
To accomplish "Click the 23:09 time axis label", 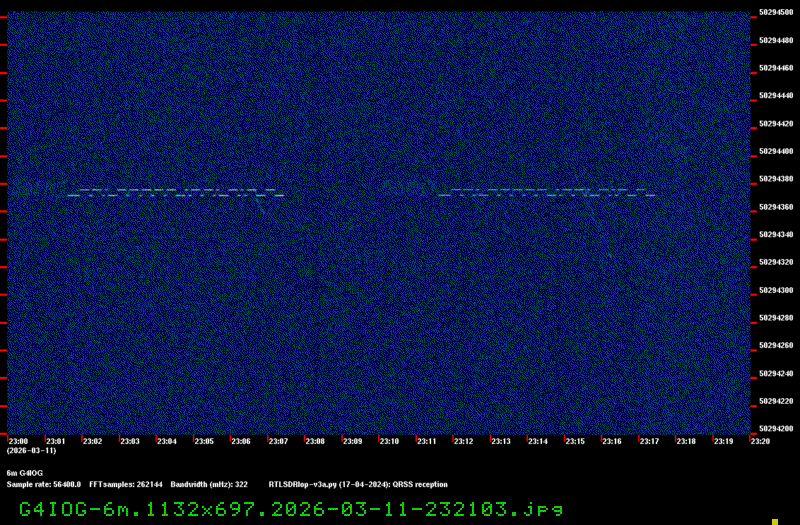I will (x=353, y=441).
